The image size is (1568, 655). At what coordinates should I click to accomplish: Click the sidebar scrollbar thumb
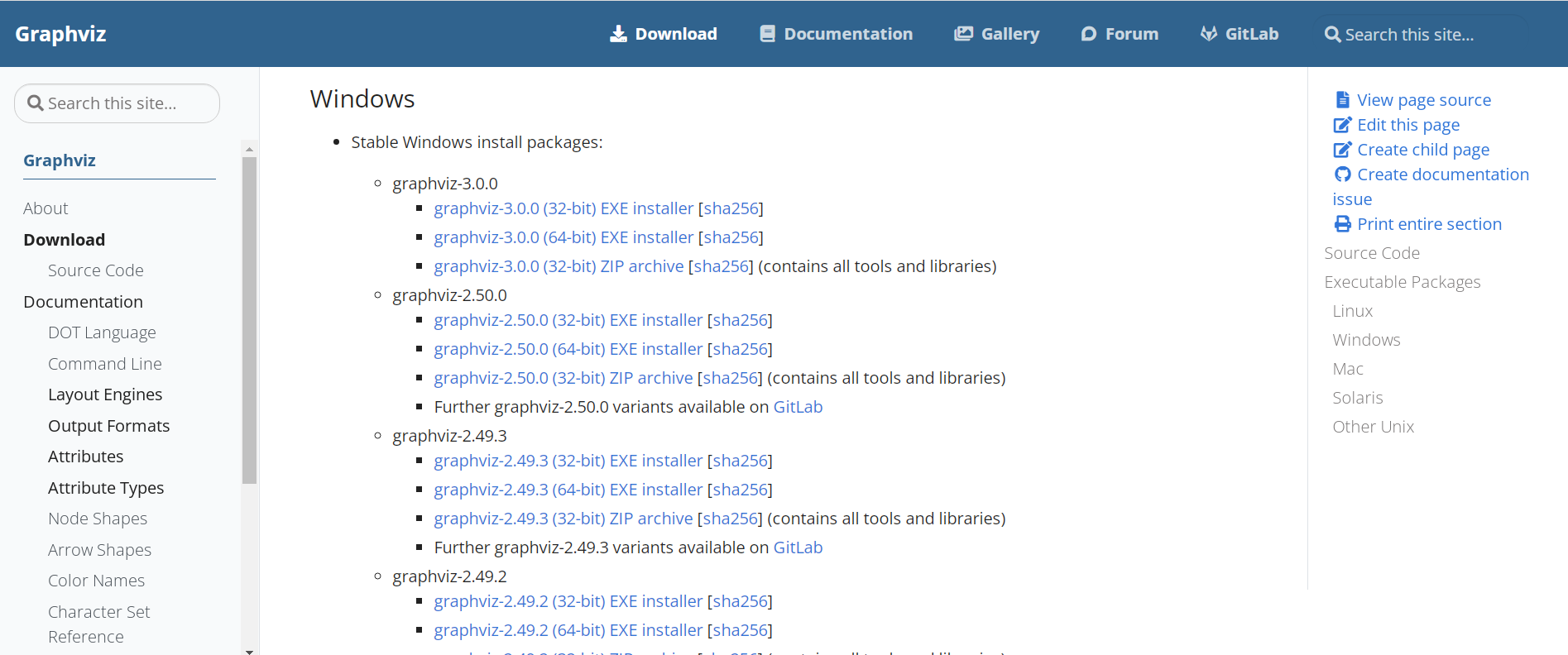(249, 320)
